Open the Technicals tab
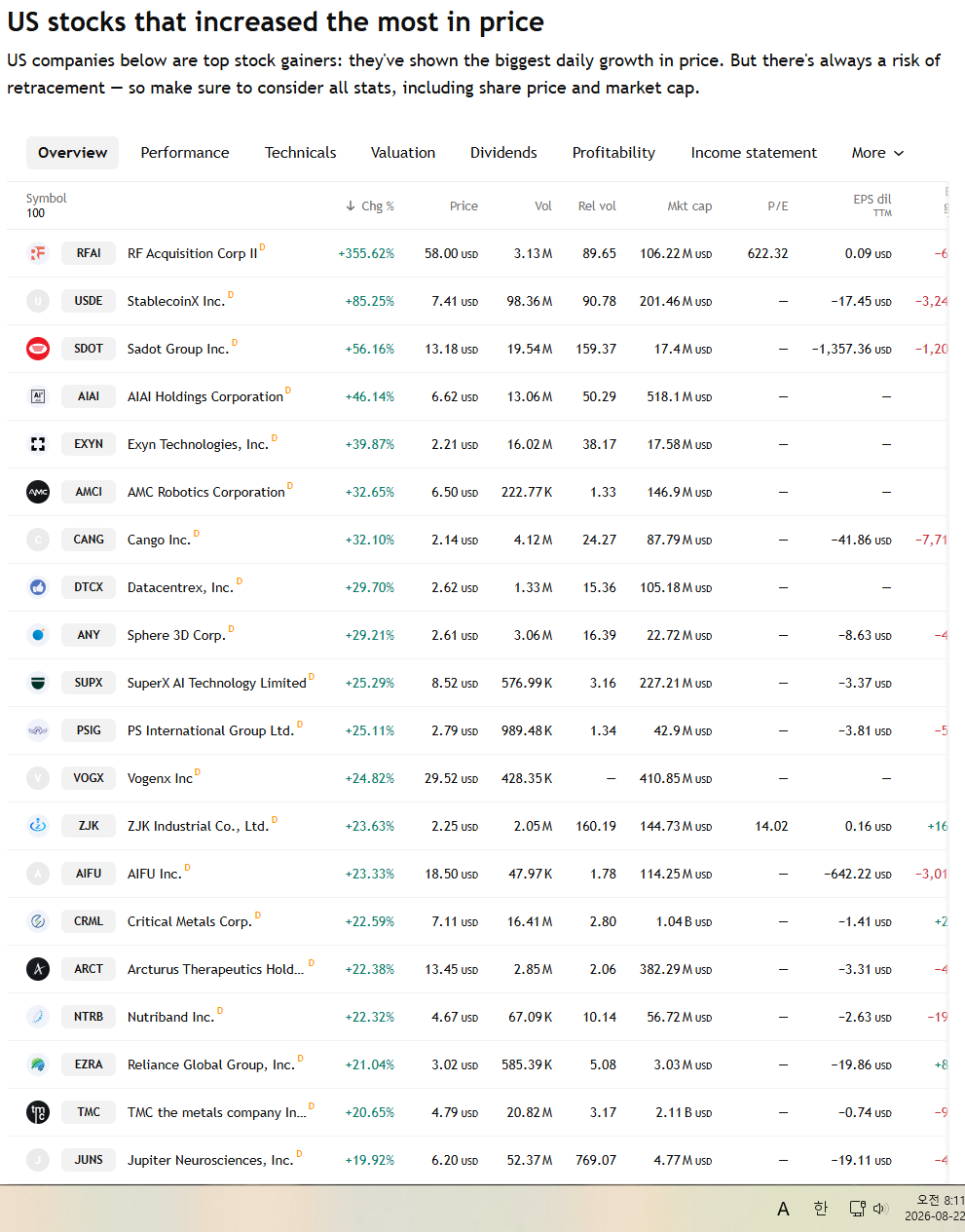The image size is (965, 1232). (x=300, y=153)
